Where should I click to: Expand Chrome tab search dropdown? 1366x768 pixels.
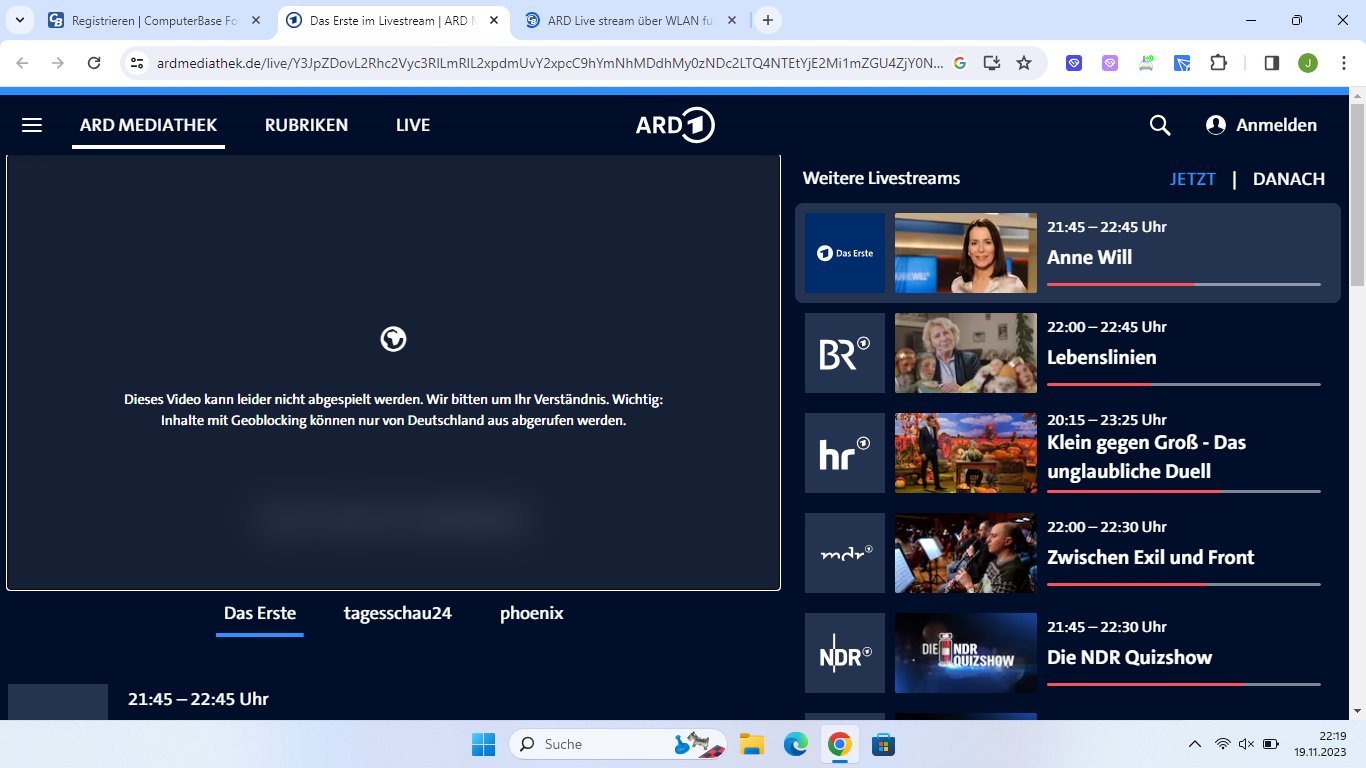(19, 20)
